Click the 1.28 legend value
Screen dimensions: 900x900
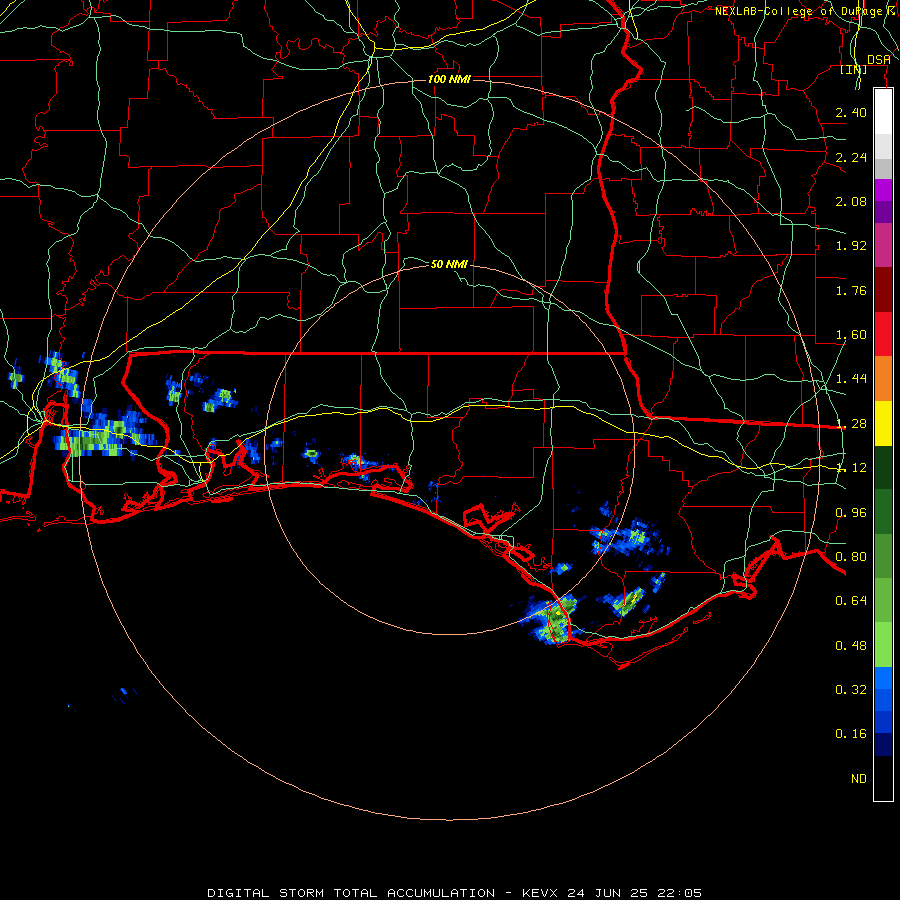click(851, 424)
